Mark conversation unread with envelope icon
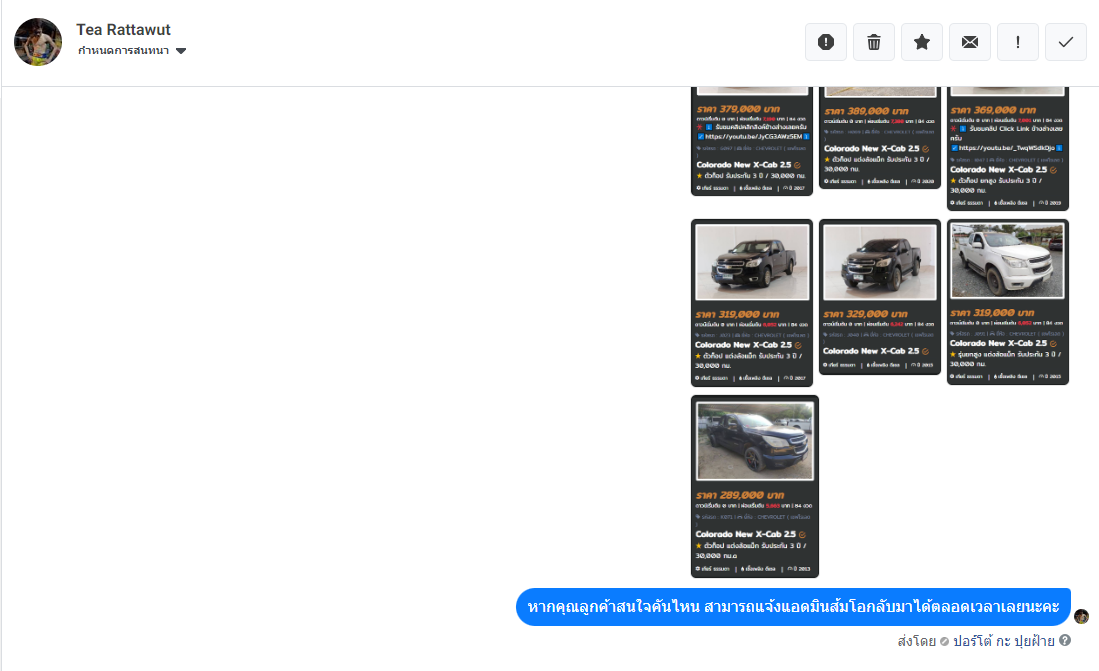The height and width of the screenshot is (671, 1099). 970,42
